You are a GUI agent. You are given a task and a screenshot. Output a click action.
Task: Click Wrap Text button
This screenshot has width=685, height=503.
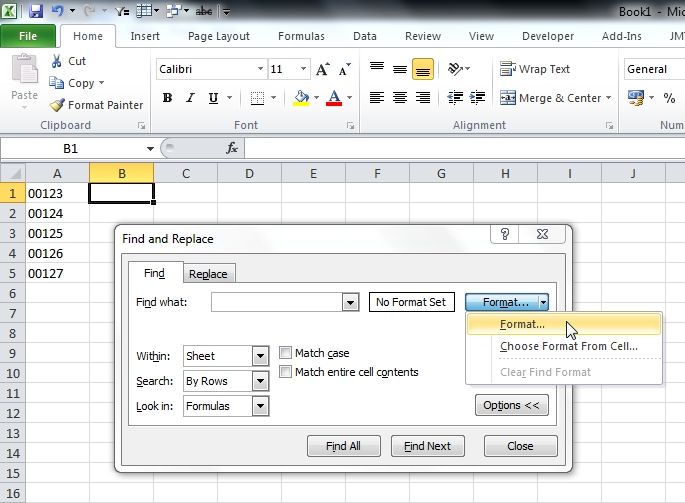pyautogui.click(x=535, y=69)
